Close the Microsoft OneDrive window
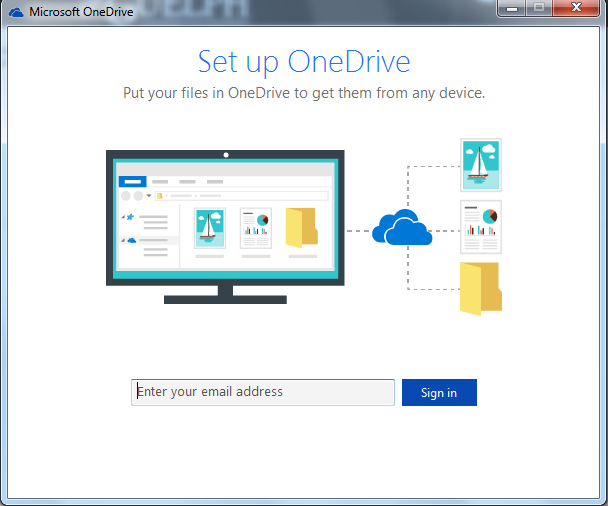 pyautogui.click(x=579, y=9)
